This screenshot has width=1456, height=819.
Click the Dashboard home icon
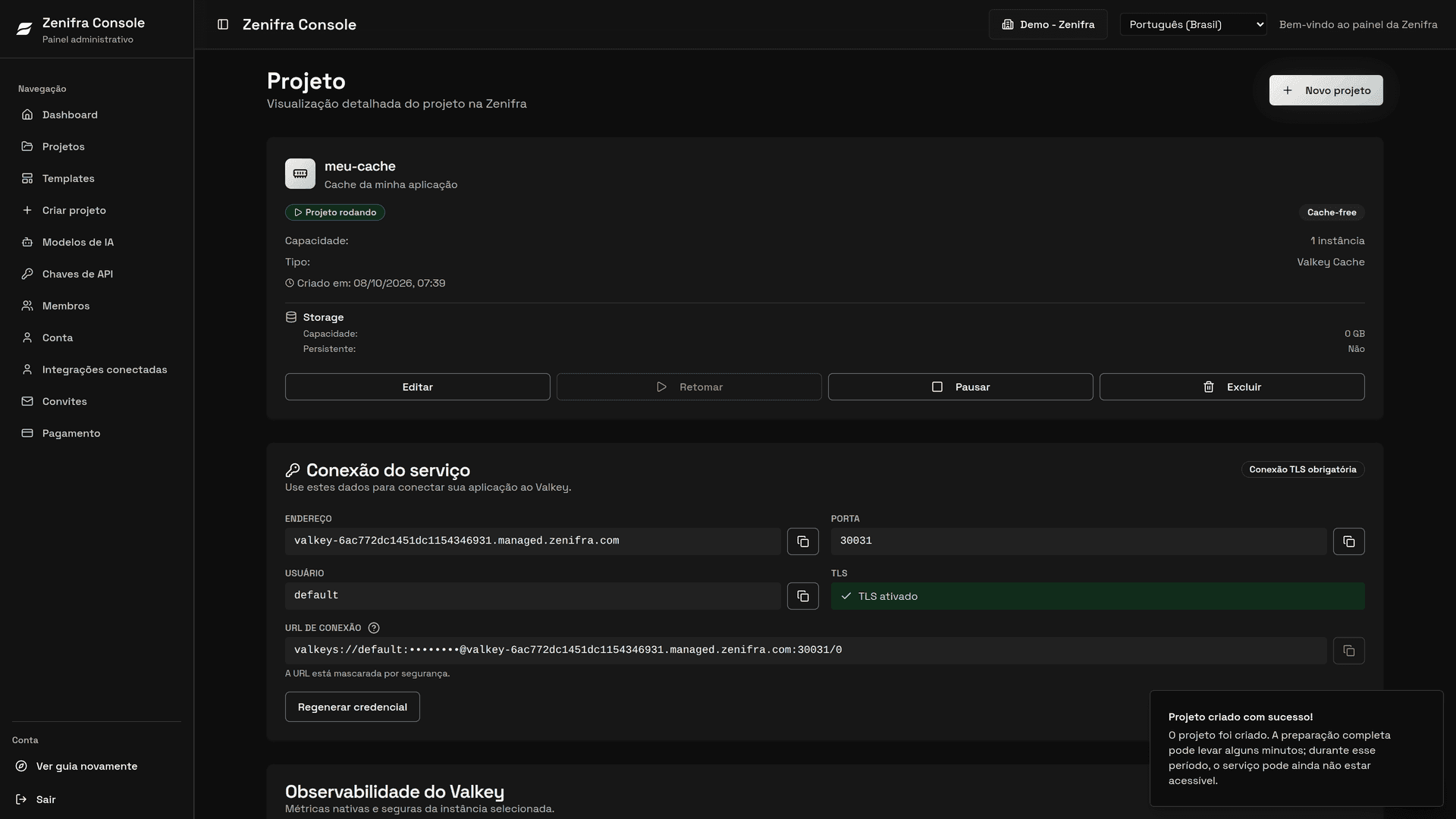pos(27,115)
